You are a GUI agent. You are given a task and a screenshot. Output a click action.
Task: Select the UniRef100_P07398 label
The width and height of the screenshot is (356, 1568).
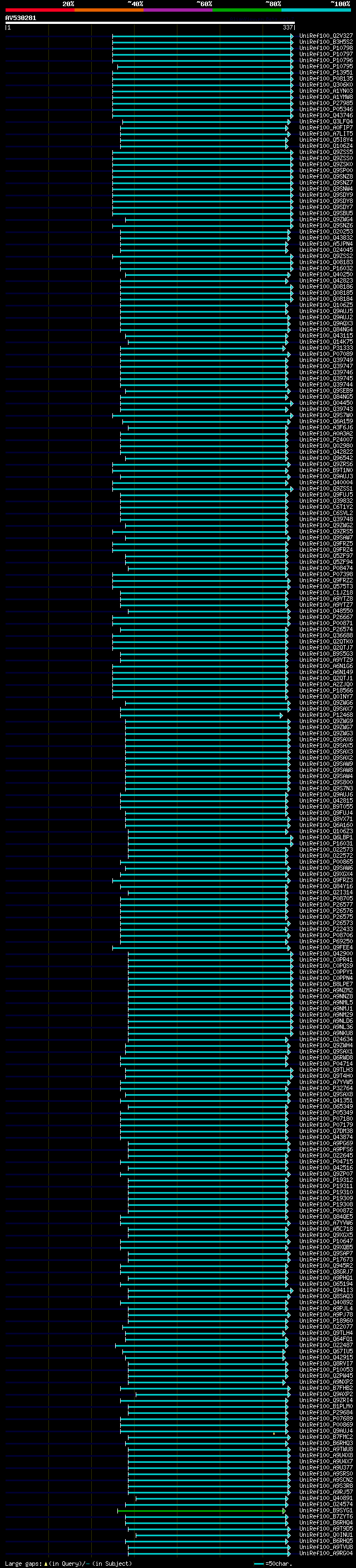[326, 575]
